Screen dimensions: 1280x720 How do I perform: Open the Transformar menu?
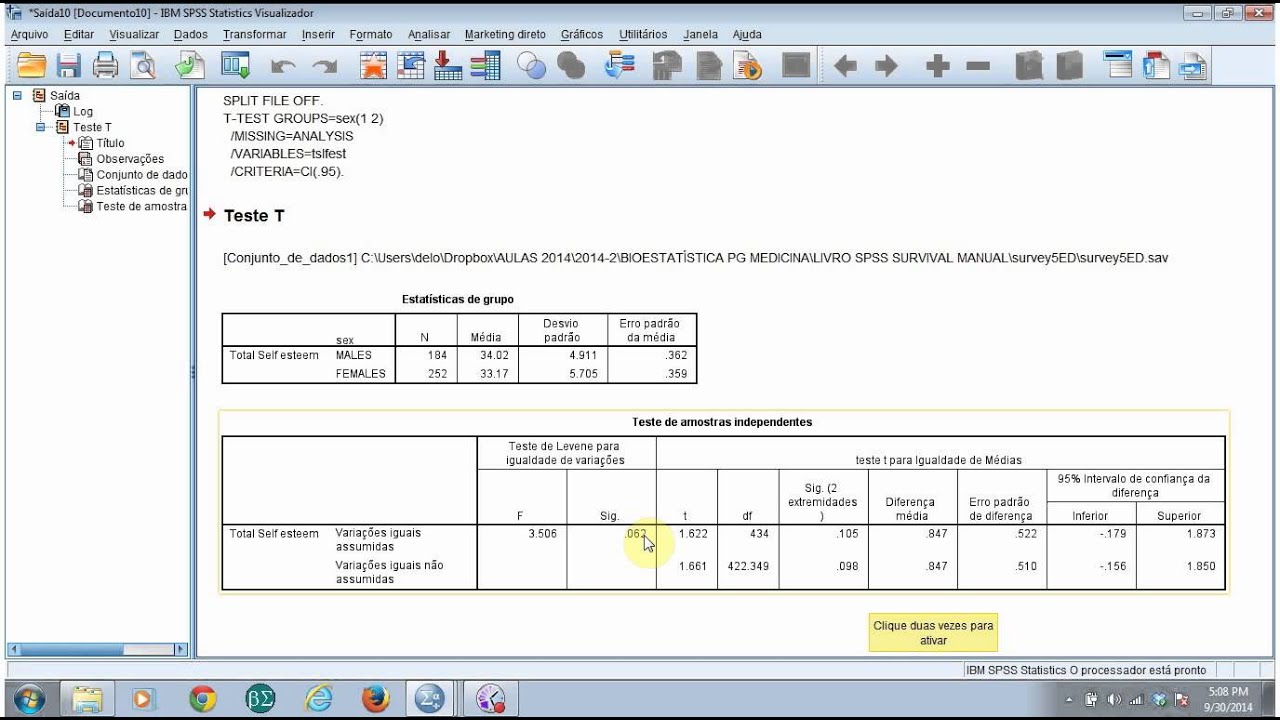[255, 34]
